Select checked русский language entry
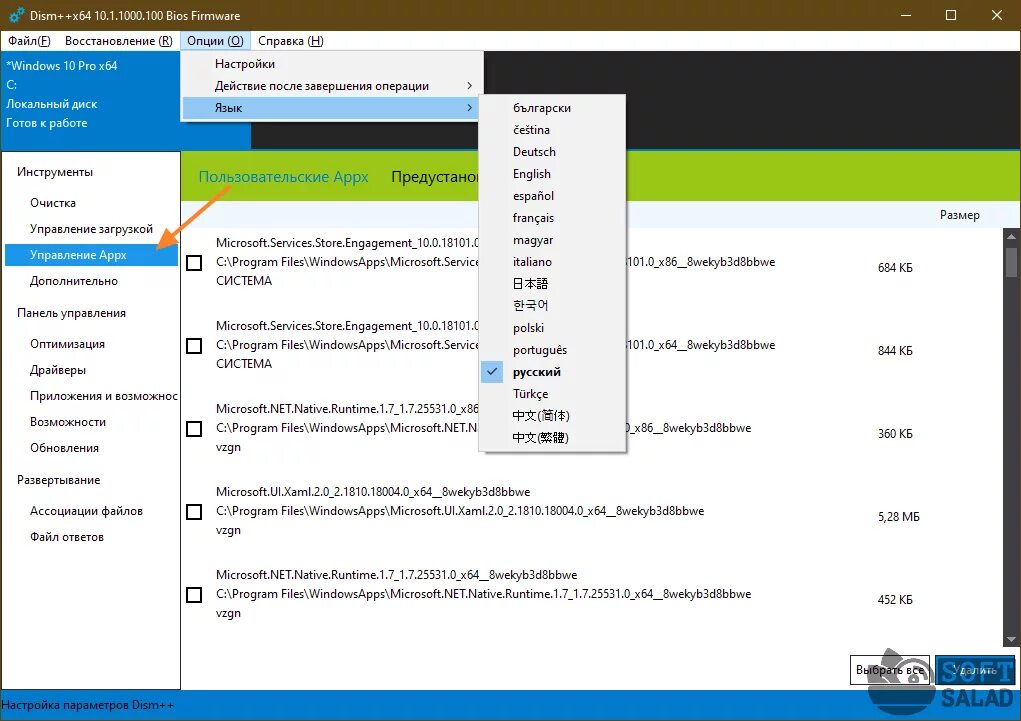The width and height of the screenshot is (1021, 721). 552,372
